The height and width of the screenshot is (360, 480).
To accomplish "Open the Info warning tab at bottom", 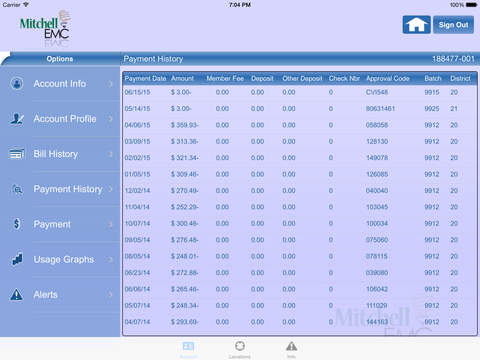I will pos(291,350).
